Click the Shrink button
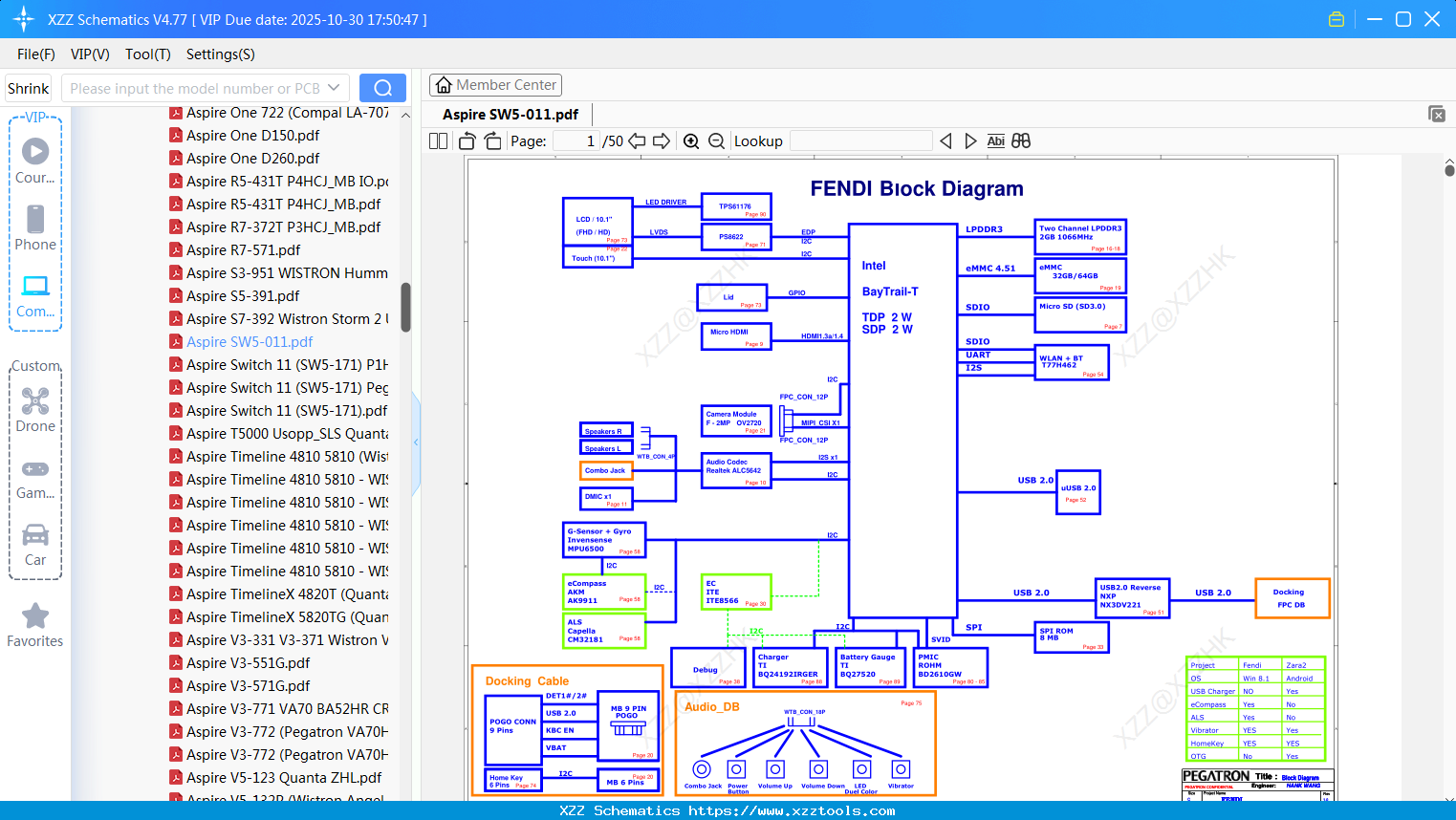1456x820 pixels. (x=28, y=88)
